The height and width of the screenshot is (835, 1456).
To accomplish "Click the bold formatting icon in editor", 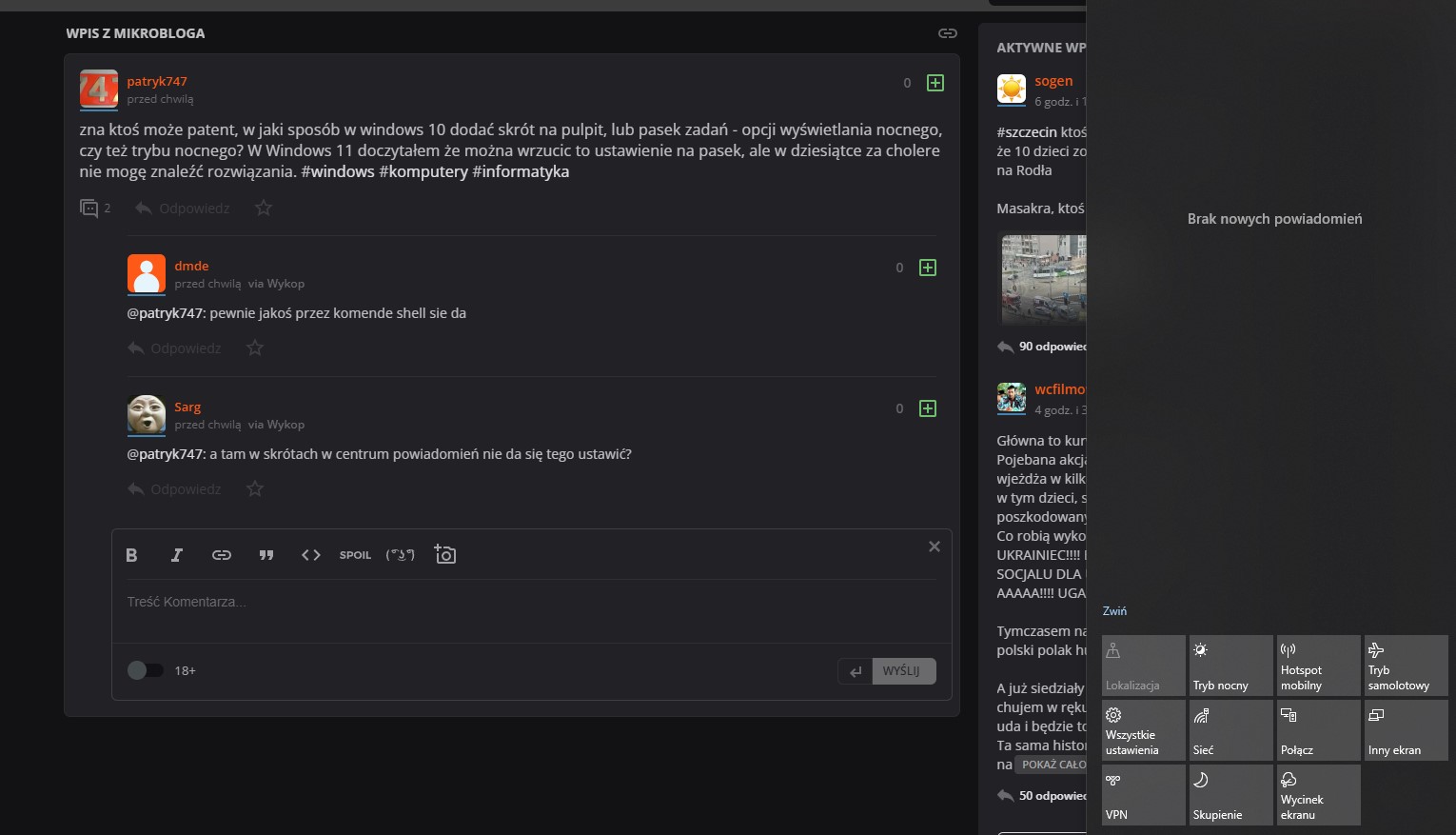I will tap(132, 555).
